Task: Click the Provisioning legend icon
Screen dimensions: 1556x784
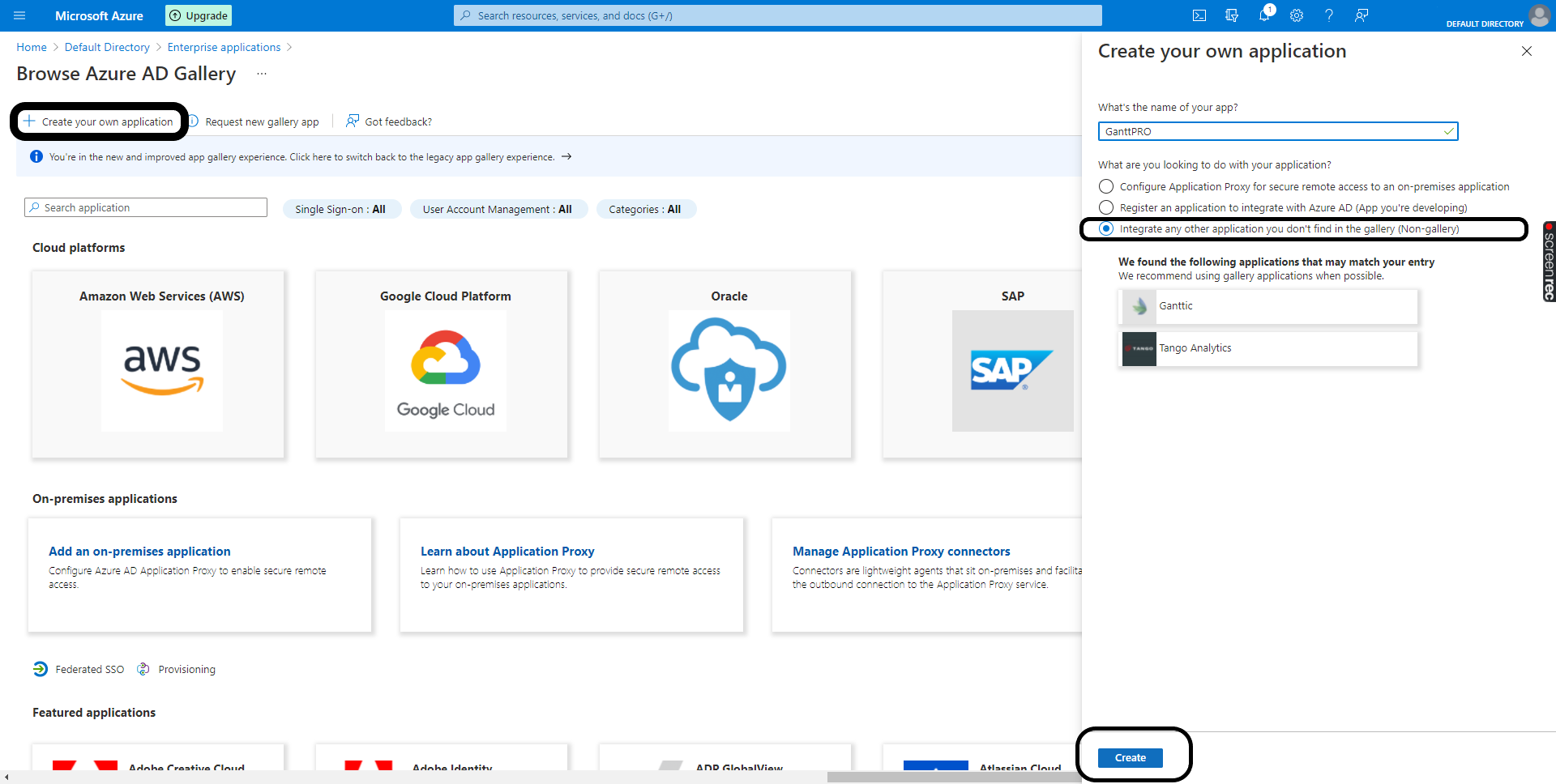Action: (x=143, y=669)
